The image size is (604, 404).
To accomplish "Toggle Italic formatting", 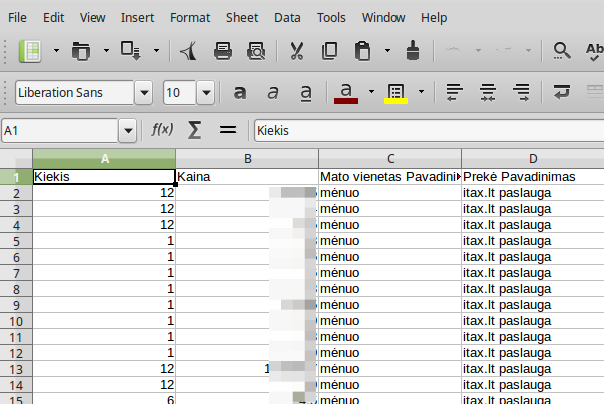I will (x=272, y=93).
